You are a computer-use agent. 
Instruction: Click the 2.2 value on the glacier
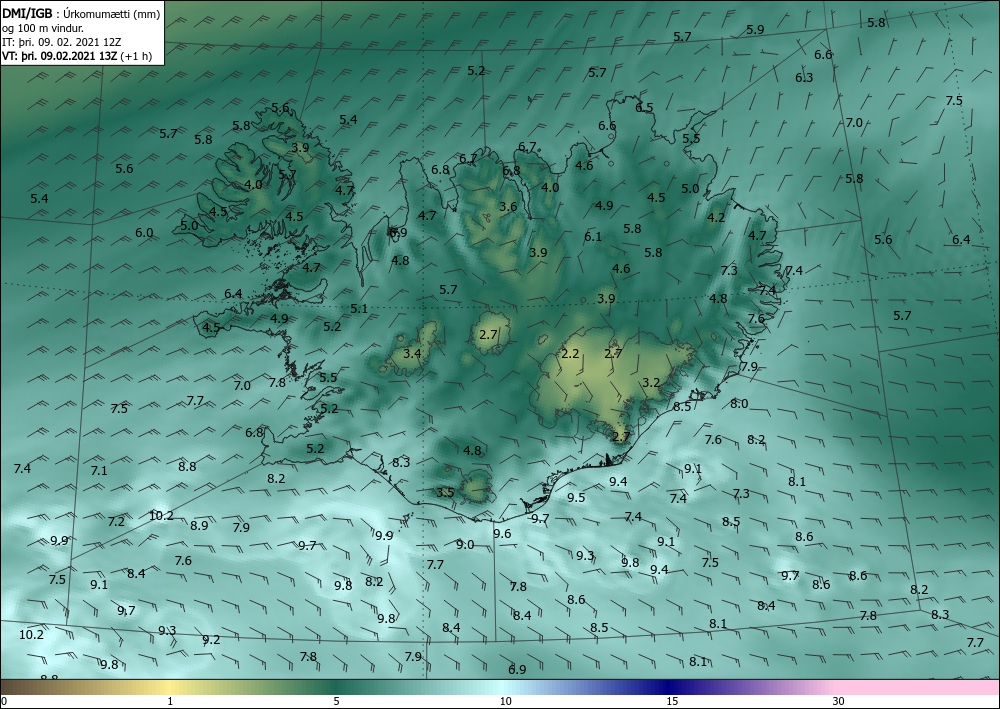(x=570, y=353)
